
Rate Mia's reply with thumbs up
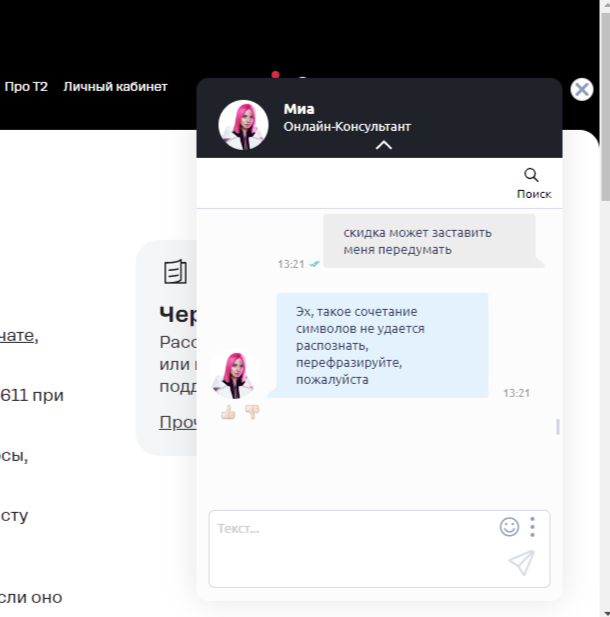click(x=228, y=412)
